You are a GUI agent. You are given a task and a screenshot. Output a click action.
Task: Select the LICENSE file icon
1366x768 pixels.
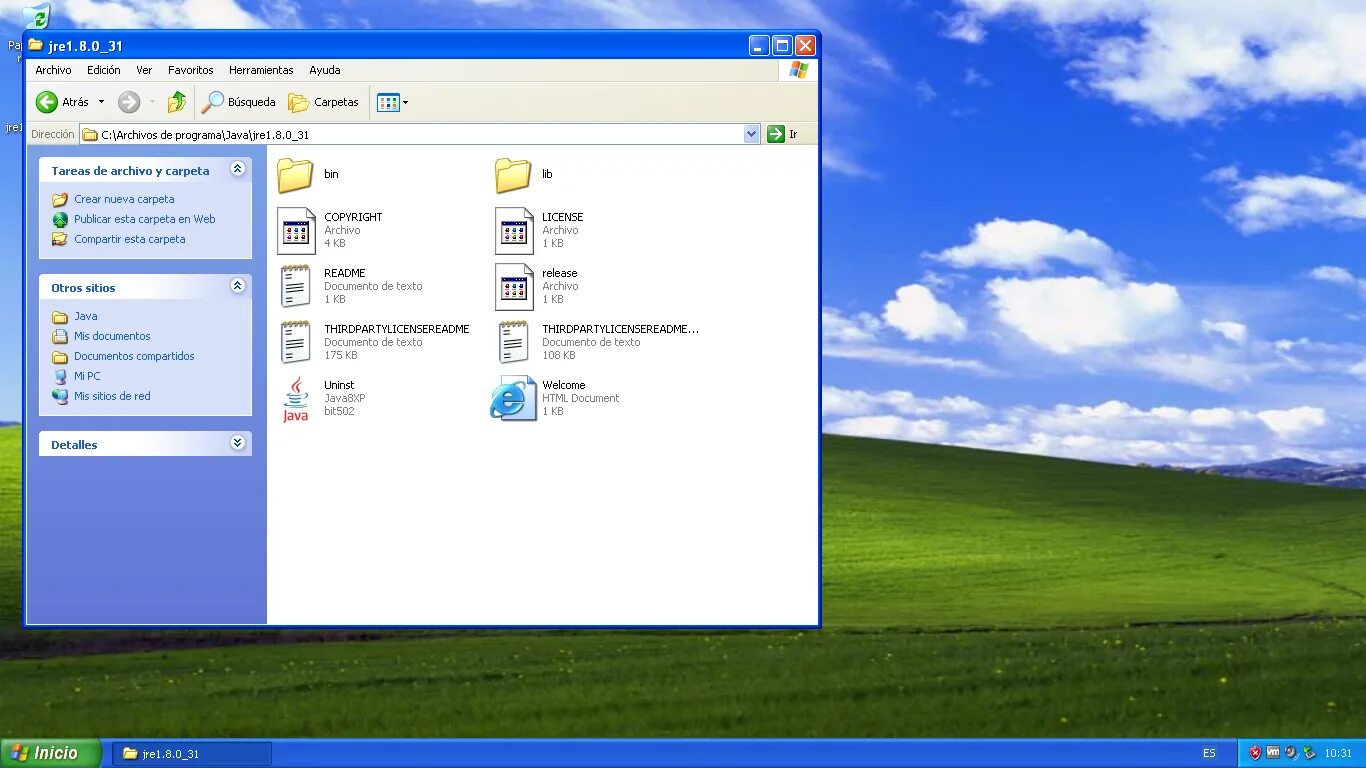click(x=514, y=231)
